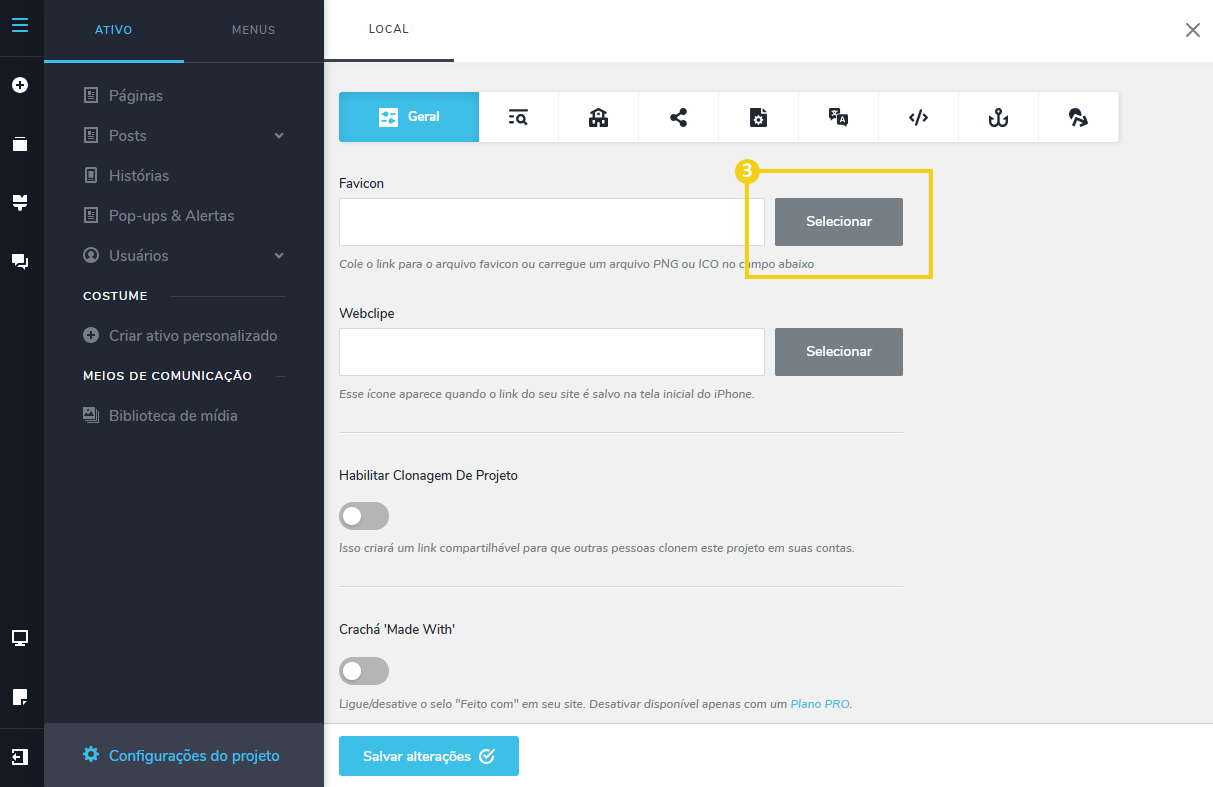Click the chat bubbles icon in left rail

(x=20, y=262)
